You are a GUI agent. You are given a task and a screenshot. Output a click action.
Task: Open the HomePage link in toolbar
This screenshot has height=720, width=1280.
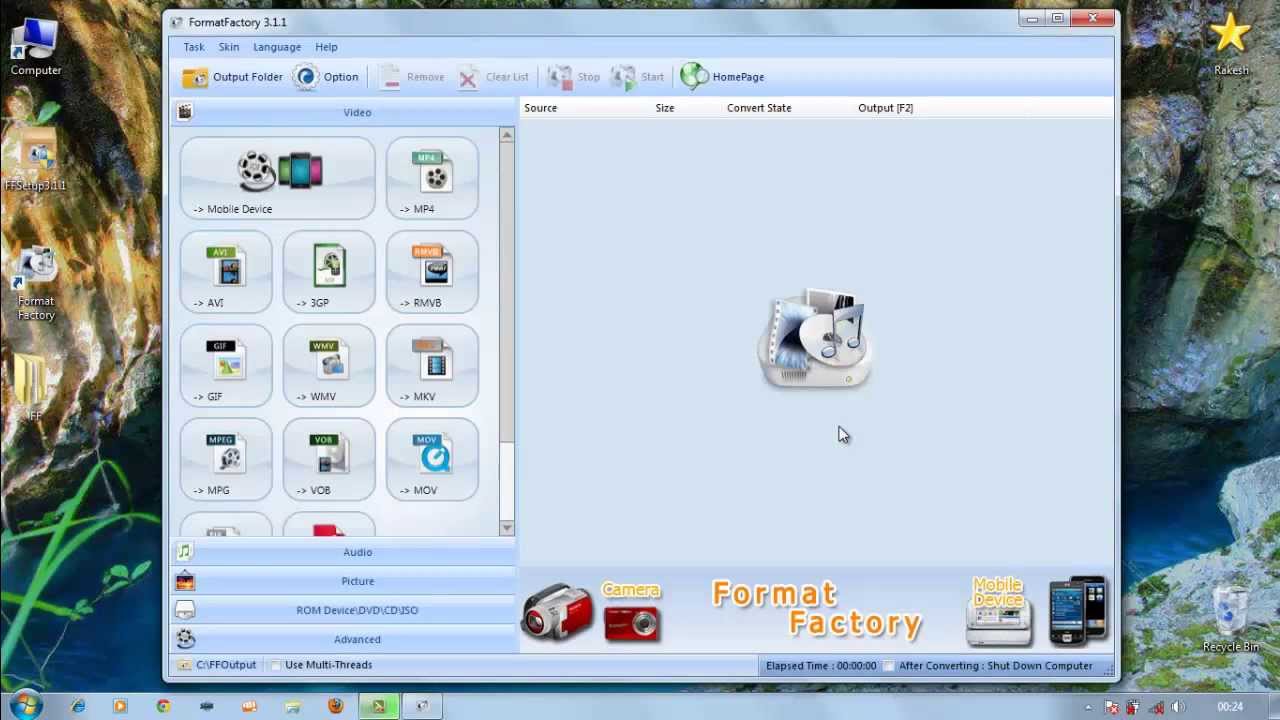(722, 77)
